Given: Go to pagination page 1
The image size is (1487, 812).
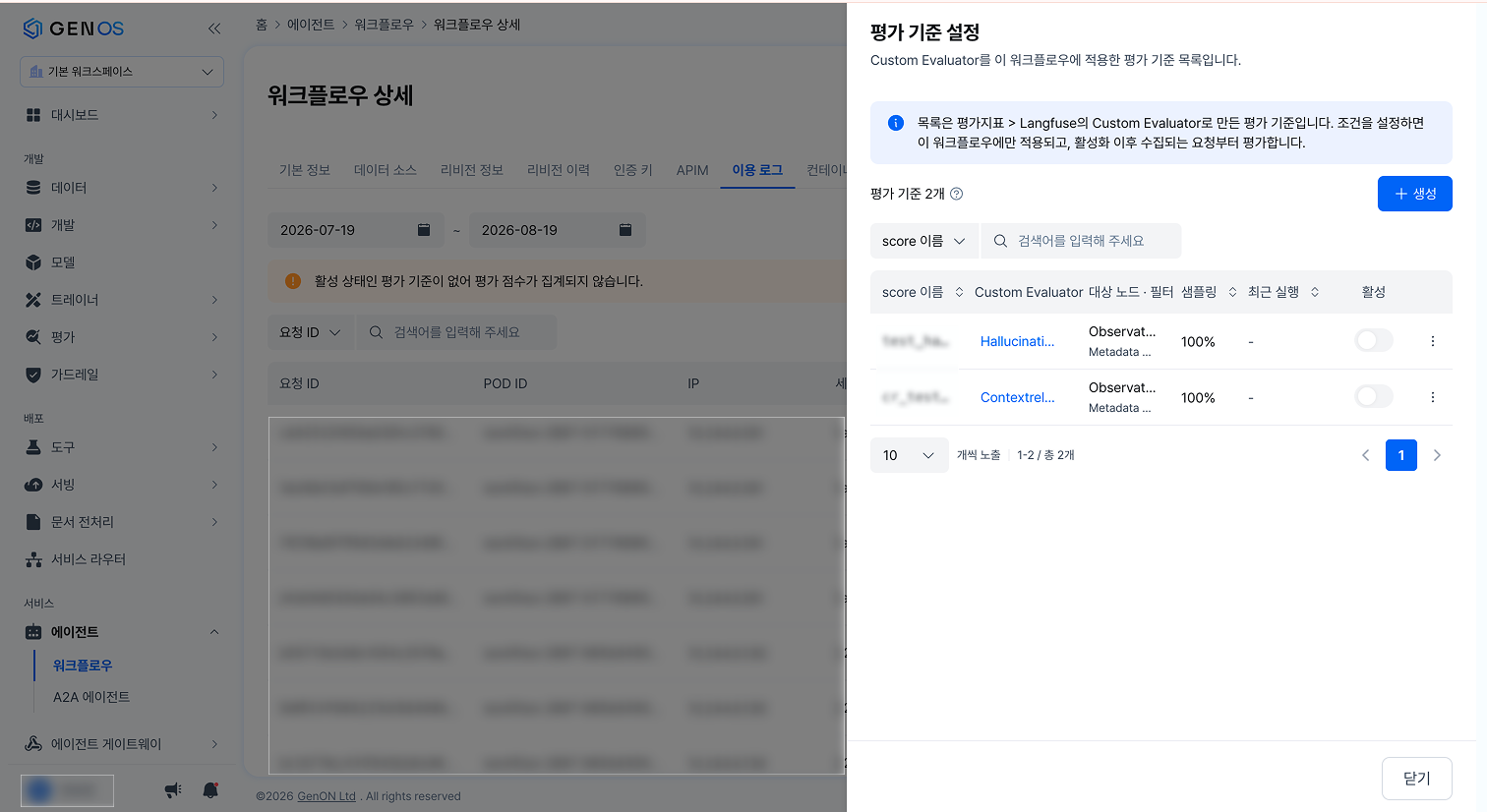Looking at the screenshot, I should (x=1401, y=455).
